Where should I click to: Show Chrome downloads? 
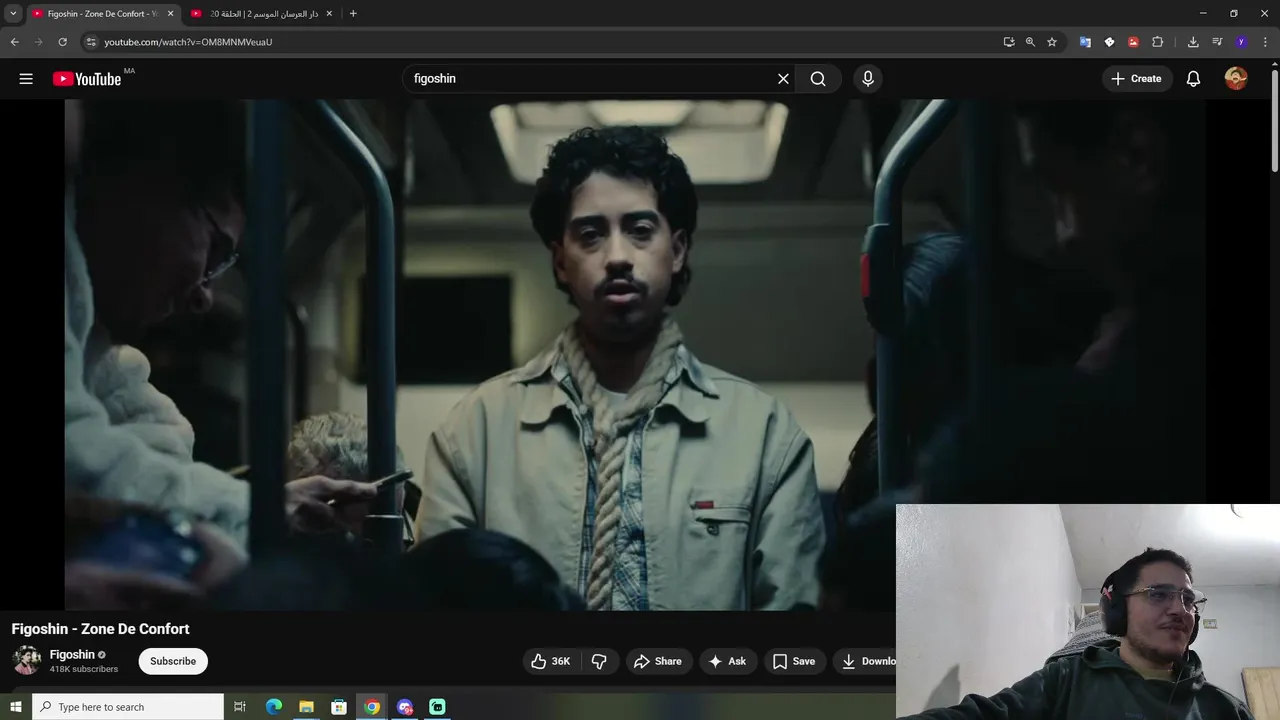pyautogui.click(x=1193, y=42)
